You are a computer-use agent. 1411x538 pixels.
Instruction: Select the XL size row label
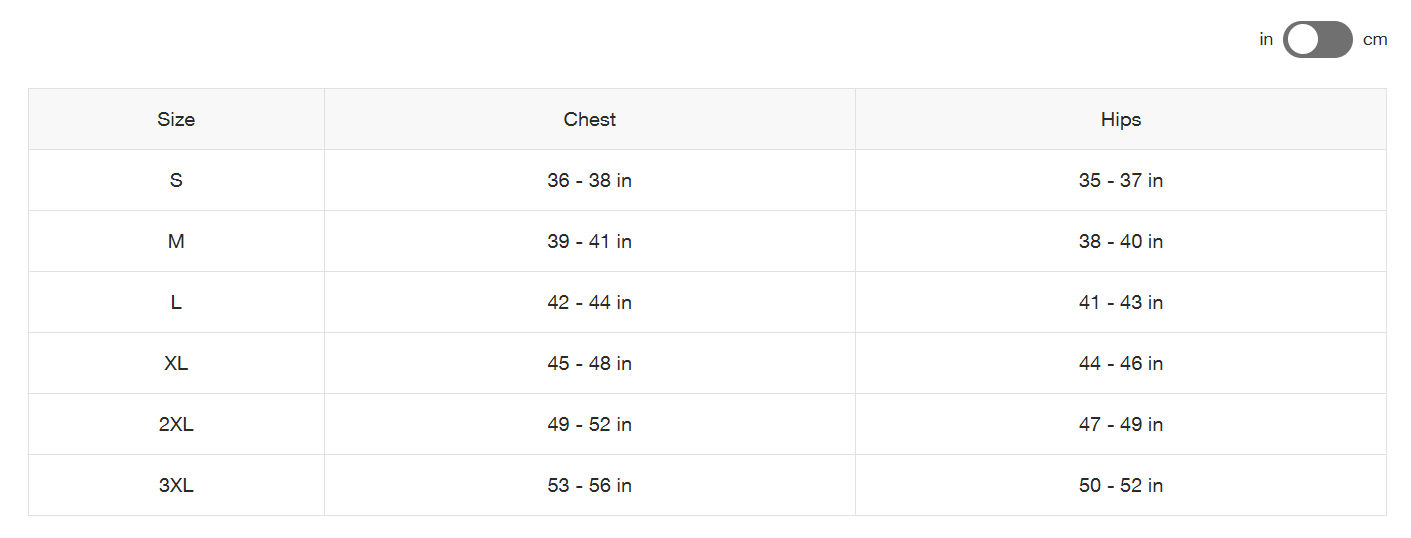point(176,363)
